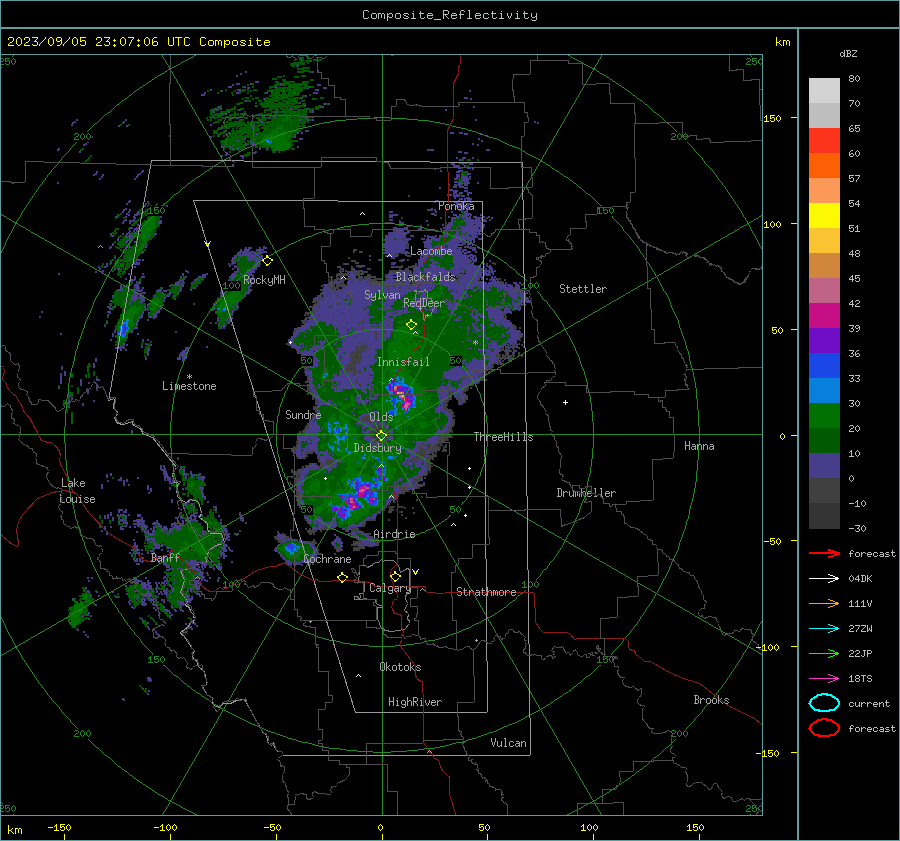Click the storm cell cluster north of Airdrie
Screen dimensions: 900x841
click(356, 497)
